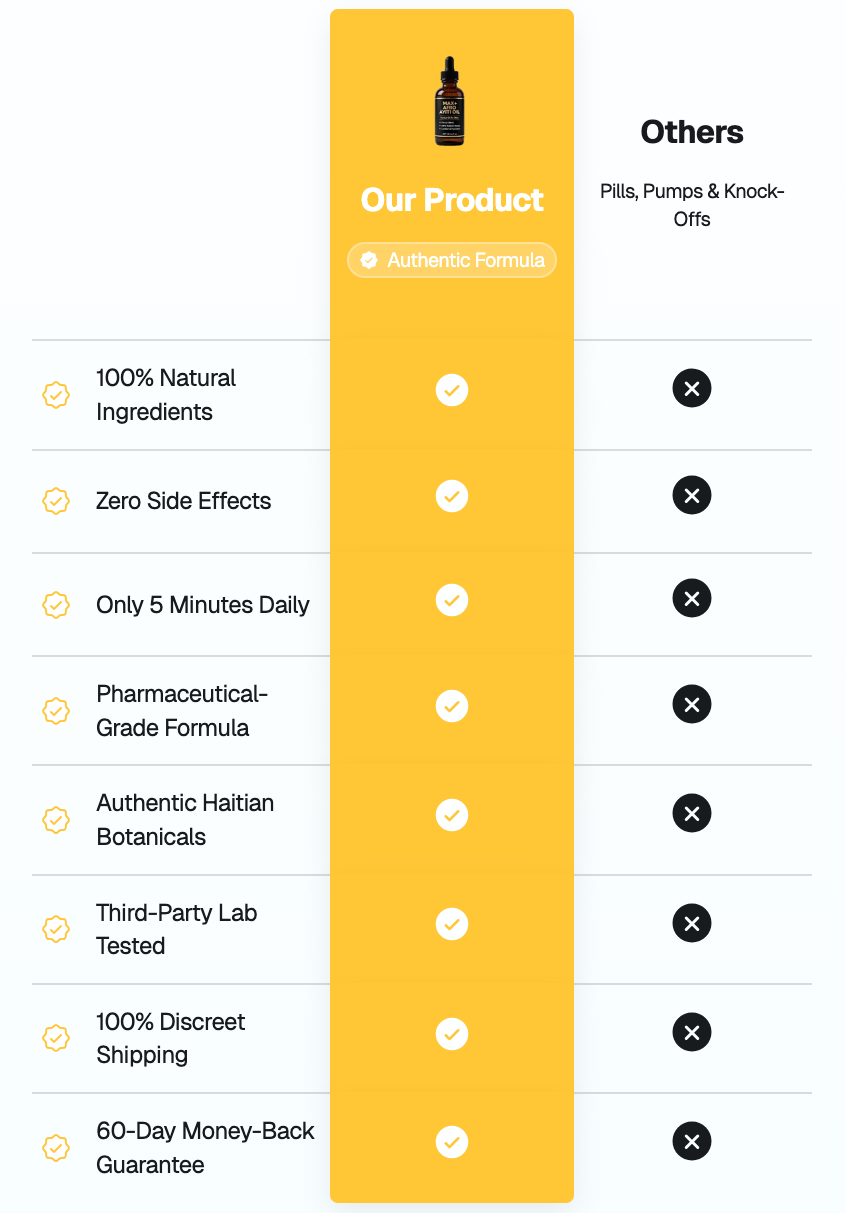
Task: Click white checkmark in Authentic Haitian Botanicals row
Action: 452,815
